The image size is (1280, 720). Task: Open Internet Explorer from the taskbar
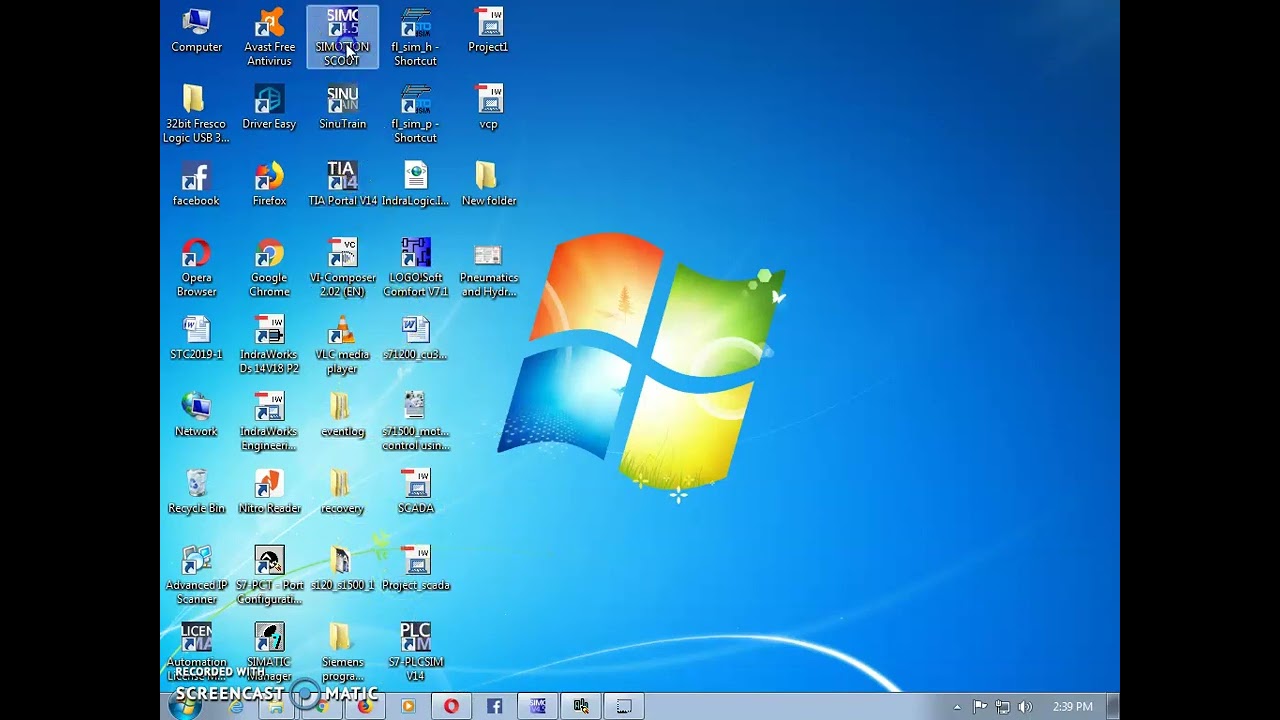(235, 706)
